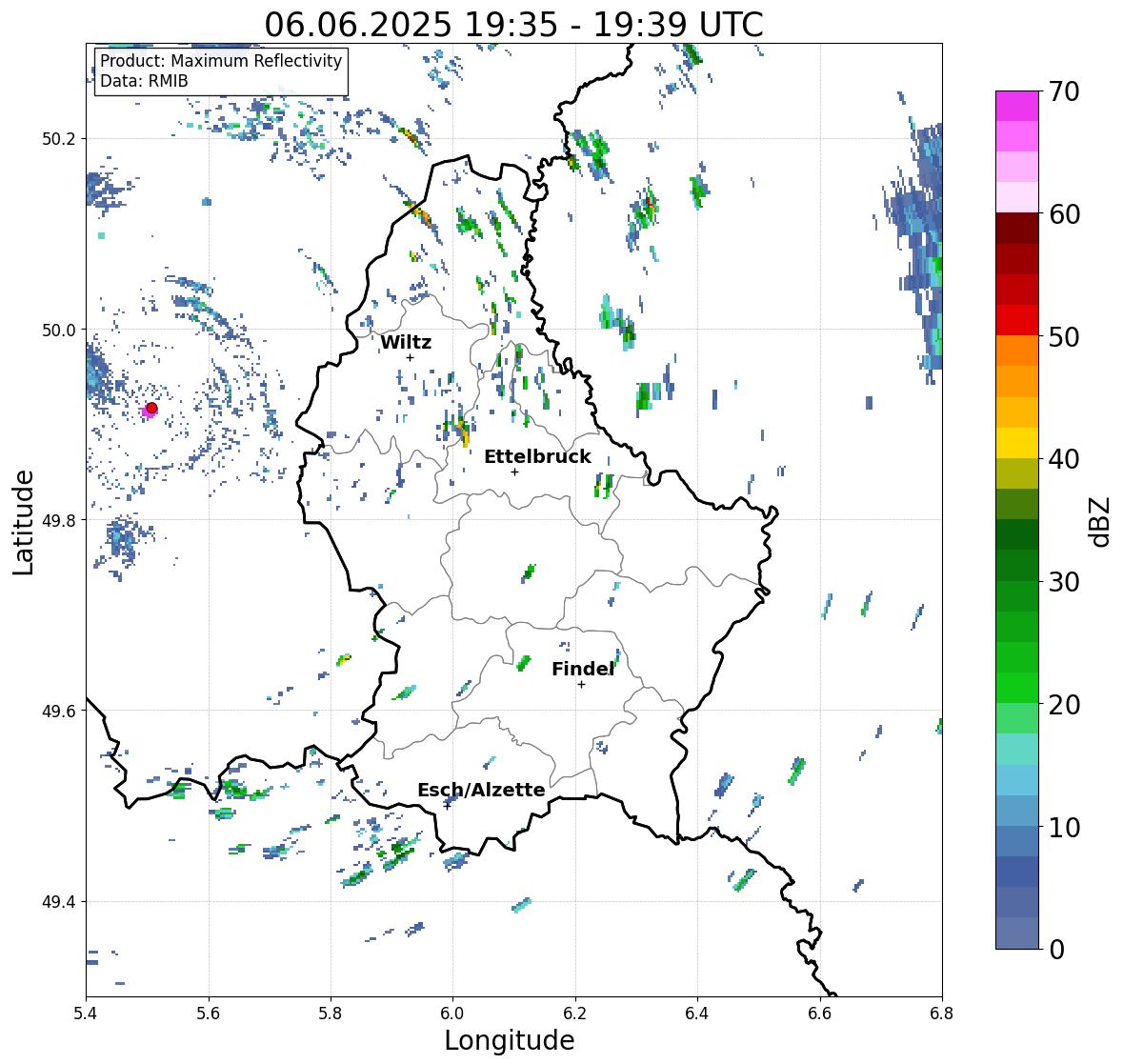This screenshot has height=1064, width=1123.
Task: Click the 60 value on the colorbar
Action: tap(1064, 214)
